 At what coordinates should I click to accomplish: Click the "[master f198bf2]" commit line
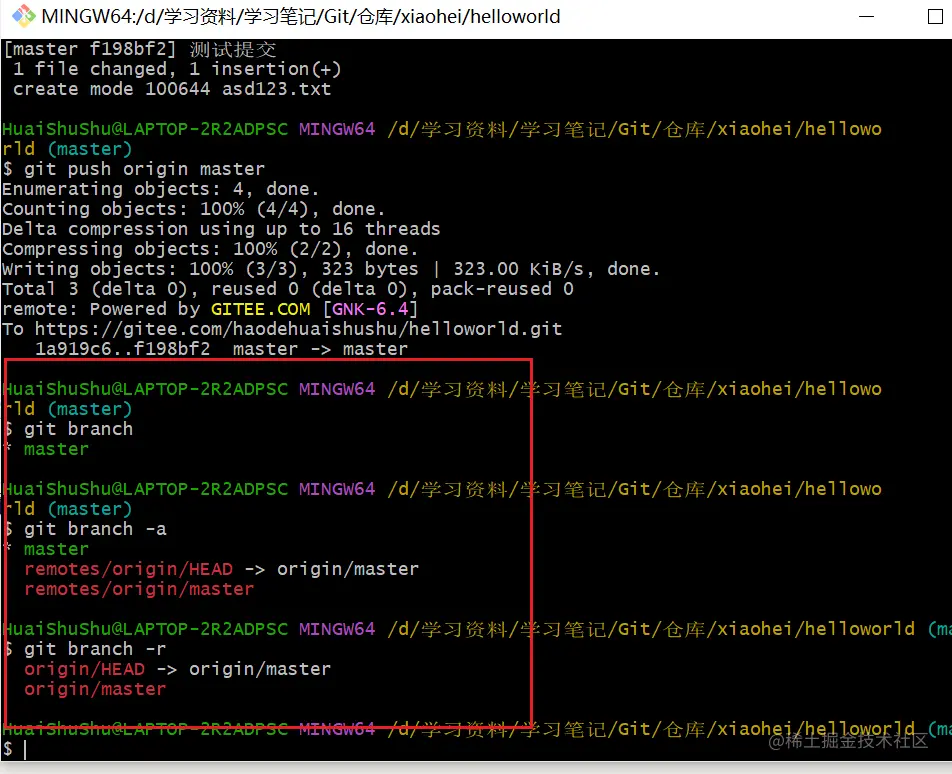point(139,49)
